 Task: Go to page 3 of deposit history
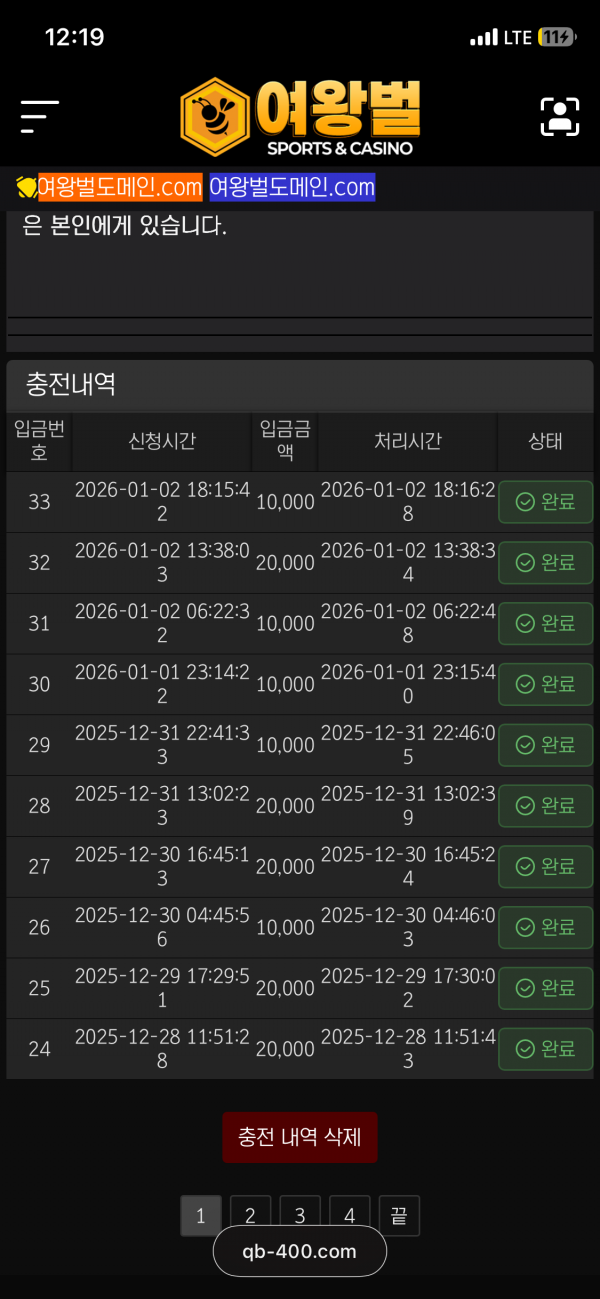[300, 1216]
